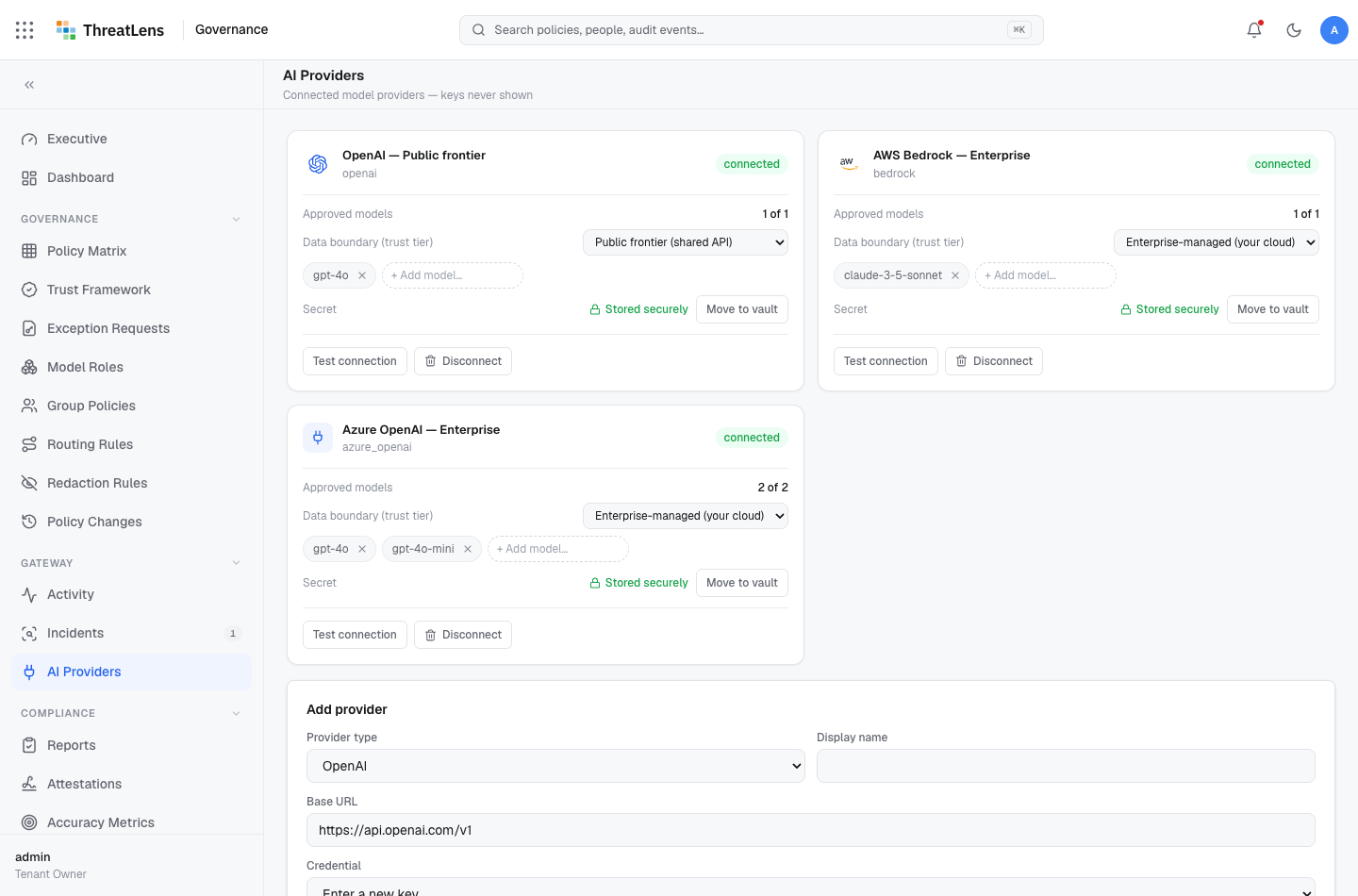Disconnect OpenAI Public frontier provider
The width and height of the screenshot is (1358, 896).
[463, 361]
